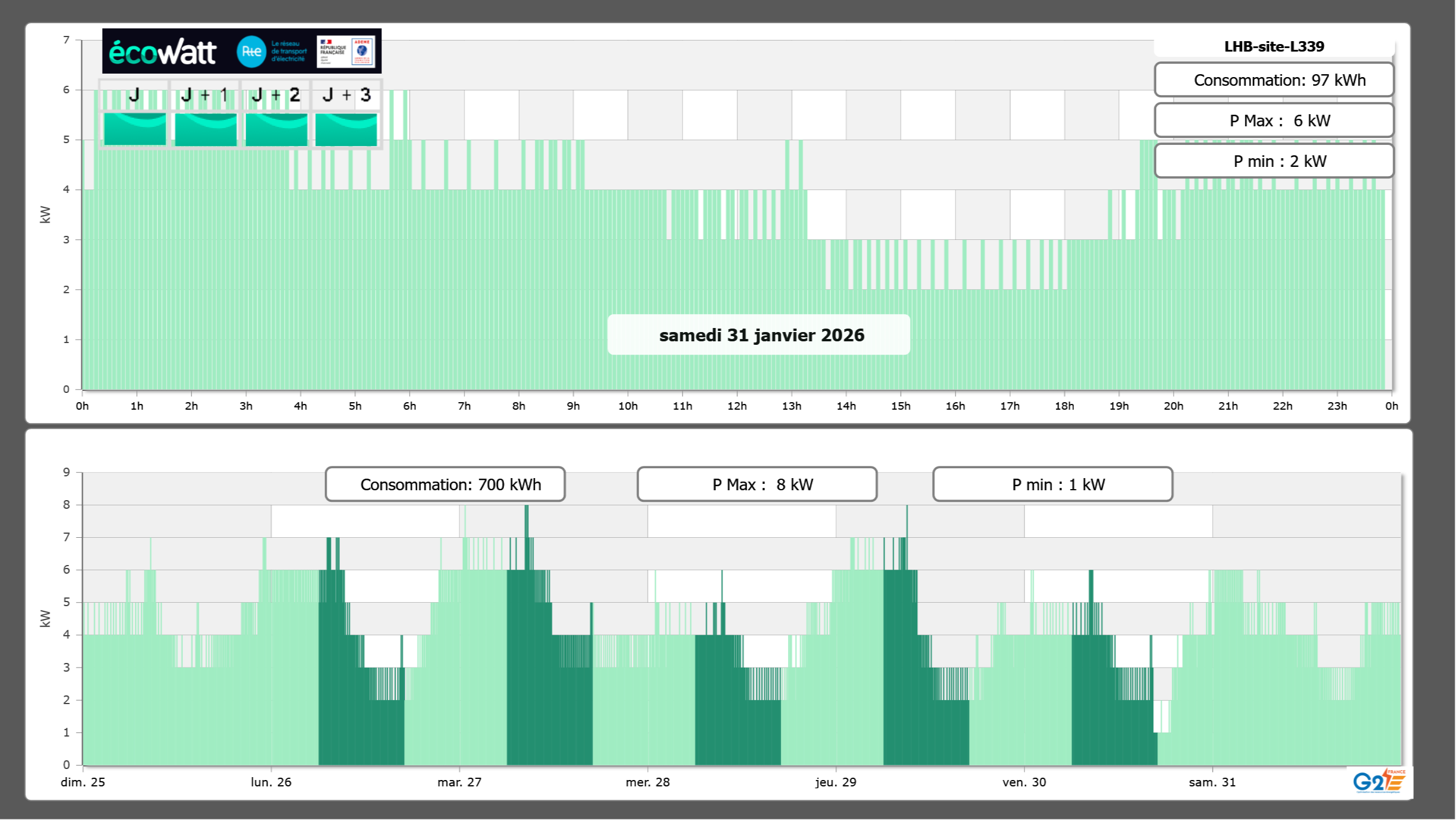Select the J + 2 forecast label
The width and height of the screenshot is (1456, 820).
click(x=276, y=95)
